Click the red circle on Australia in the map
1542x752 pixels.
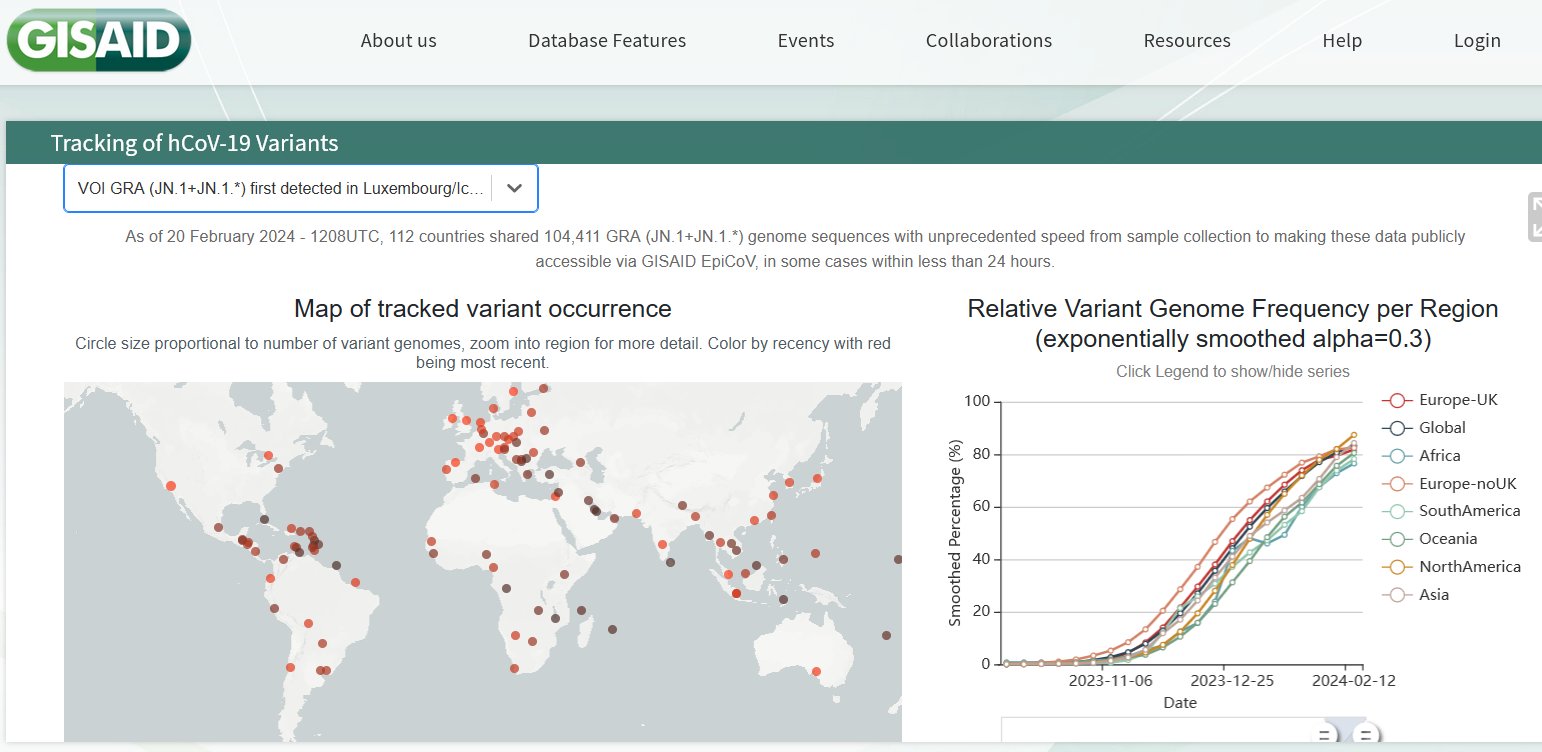click(x=817, y=671)
